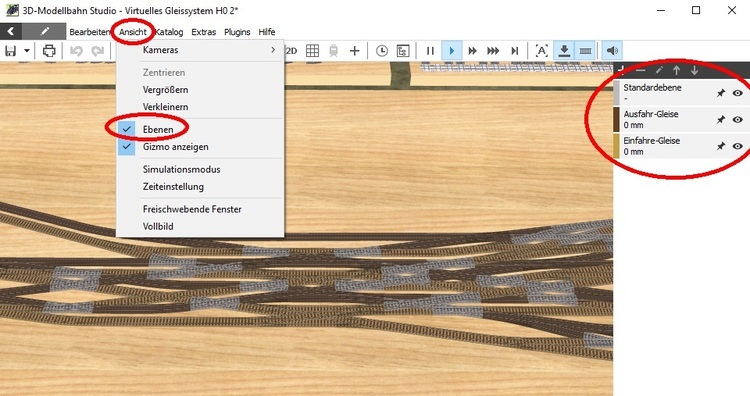Click the download-arrow toolbar icon
This screenshot has width=750, height=396.
pos(564,51)
